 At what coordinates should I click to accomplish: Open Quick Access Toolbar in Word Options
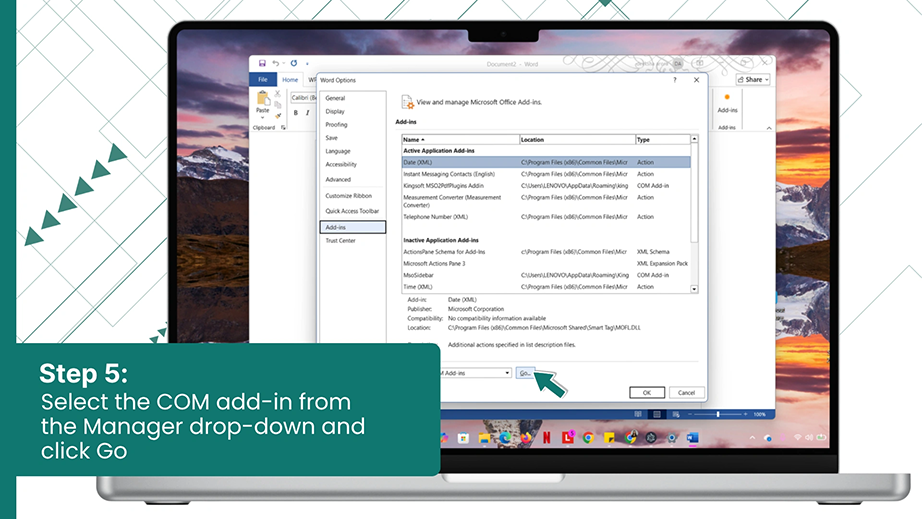pyautogui.click(x=352, y=211)
